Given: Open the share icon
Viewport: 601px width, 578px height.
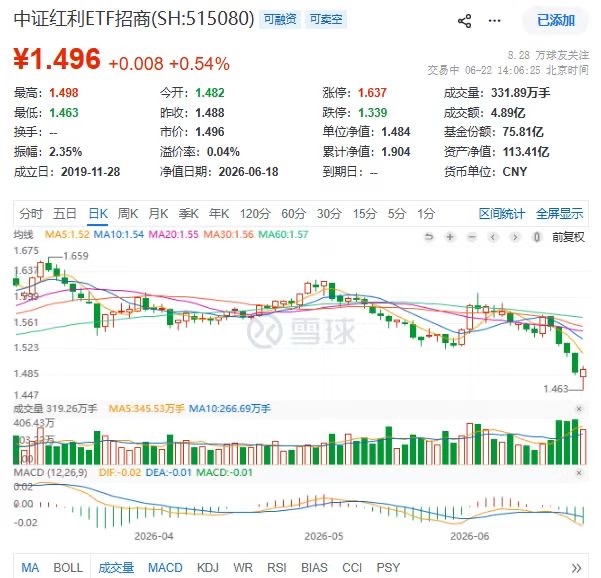Looking at the screenshot, I should pos(465,21).
